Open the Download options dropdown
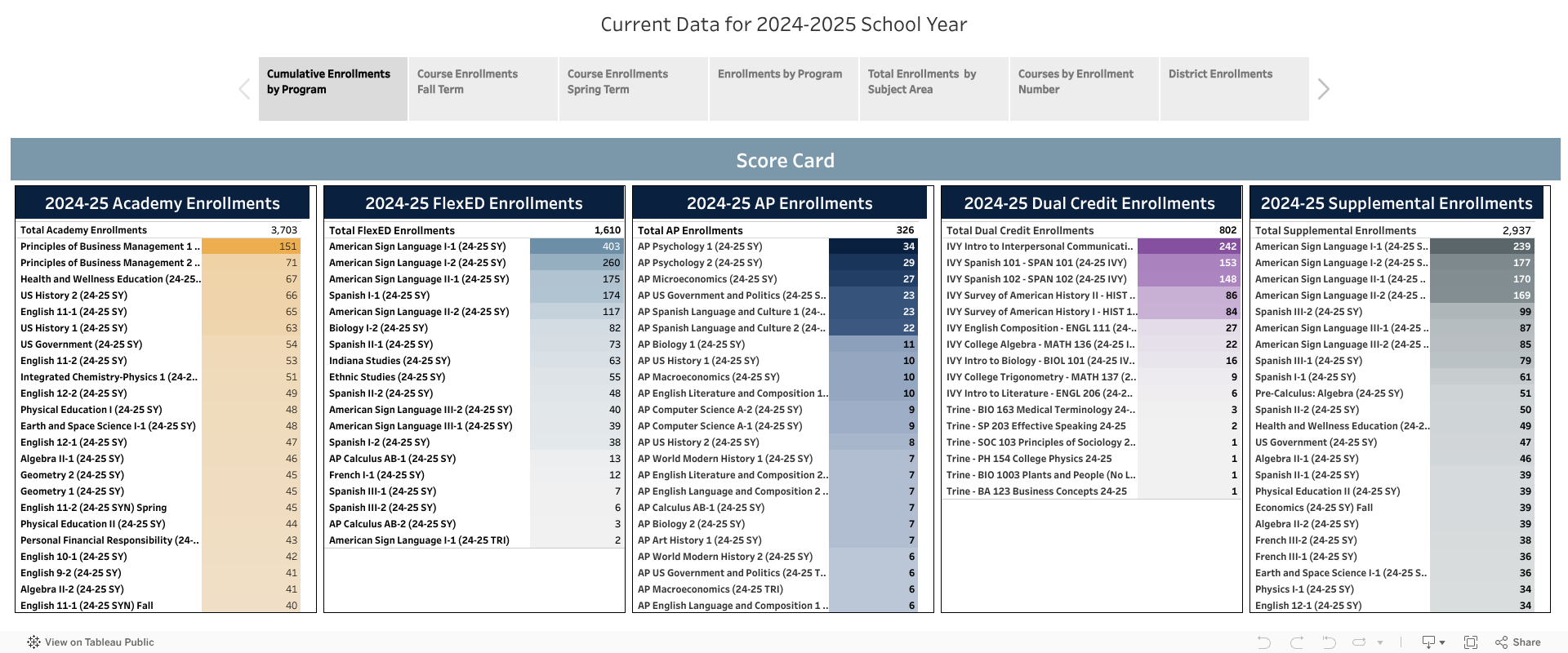Viewport: 1568px width, 653px height. tap(1433, 642)
